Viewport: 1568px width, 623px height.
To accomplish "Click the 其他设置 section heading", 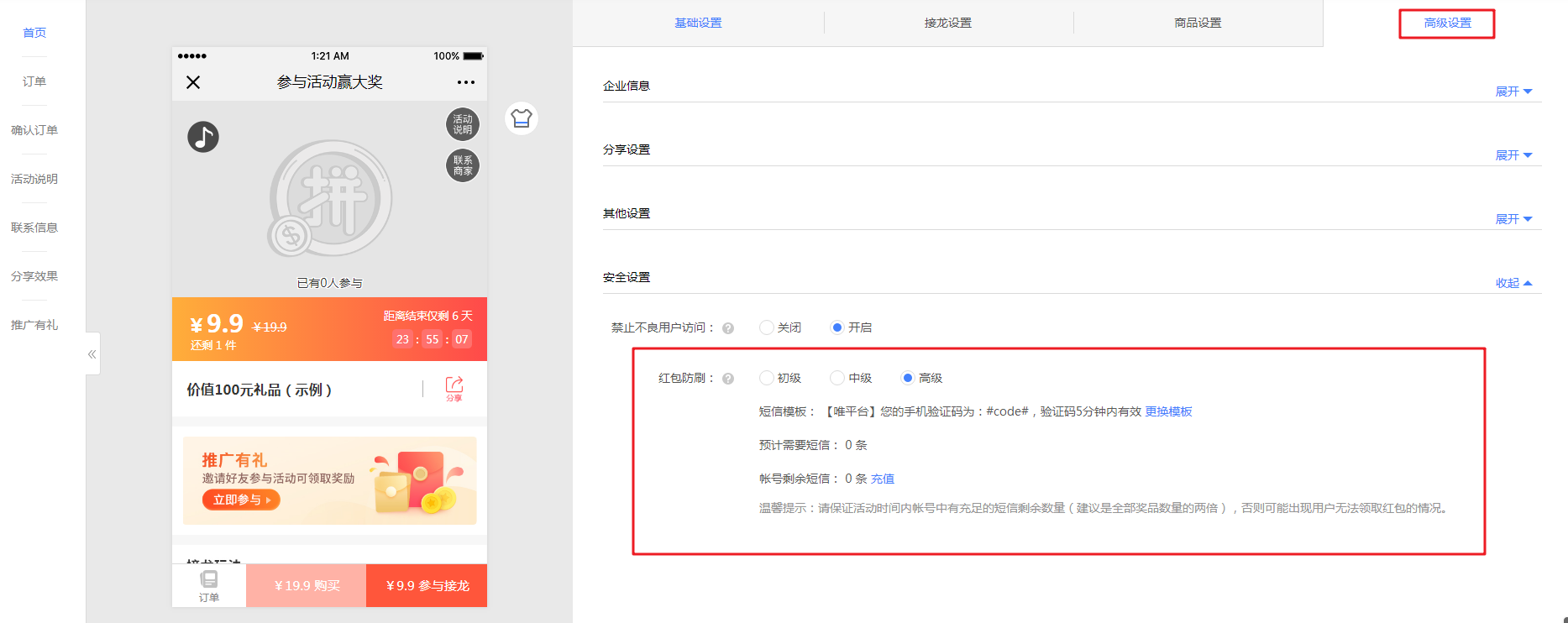I will (627, 213).
